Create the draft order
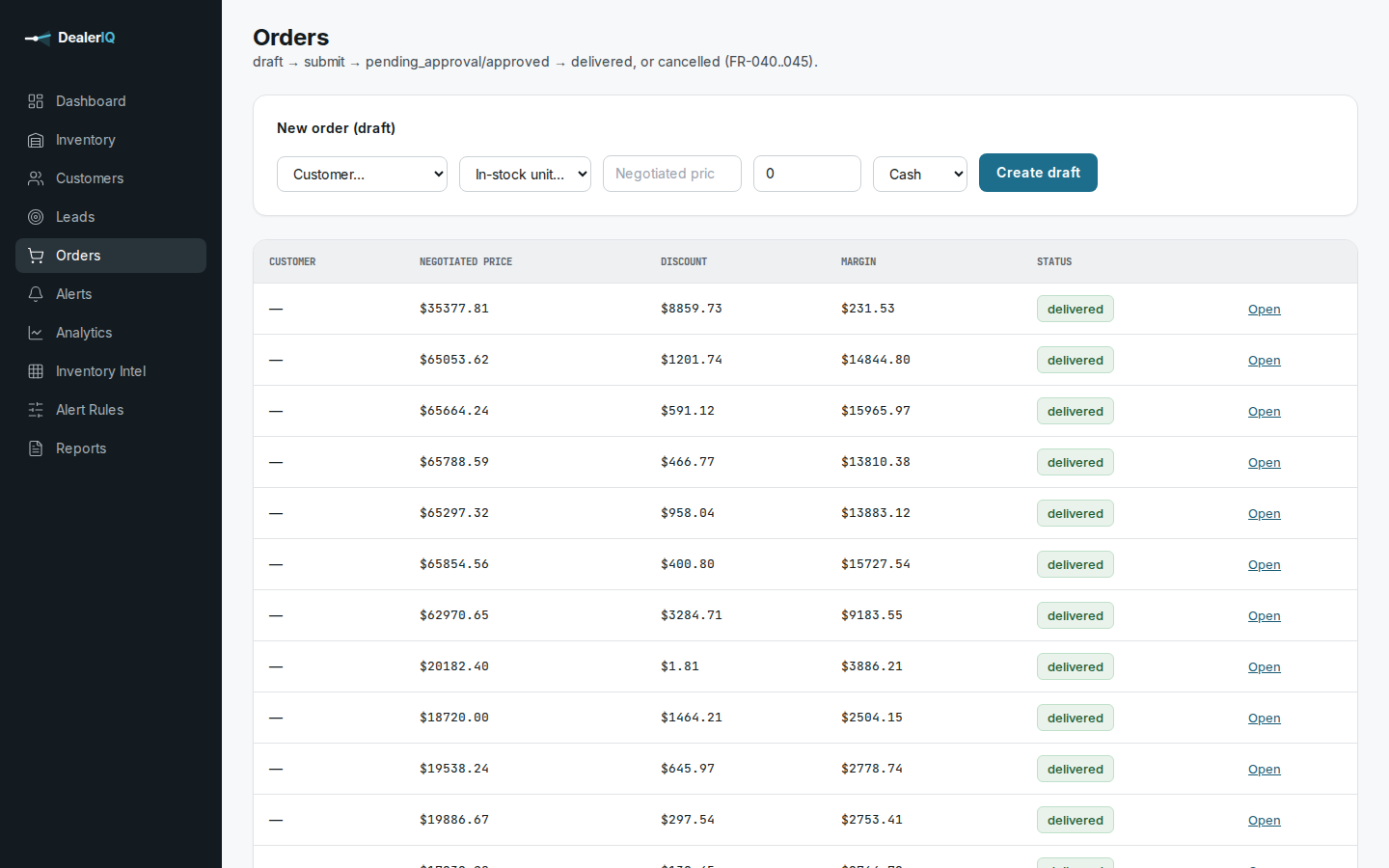The image size is (1389, 868). 1038,173
